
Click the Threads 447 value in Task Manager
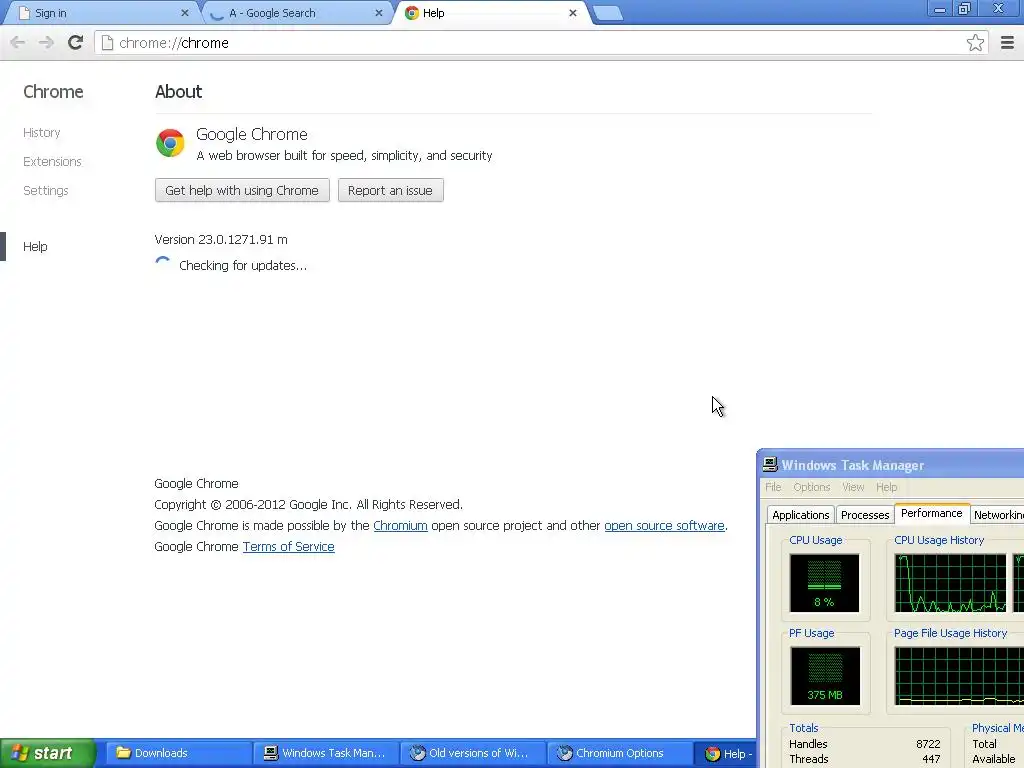pyautogui.click(x=931, y=759)
